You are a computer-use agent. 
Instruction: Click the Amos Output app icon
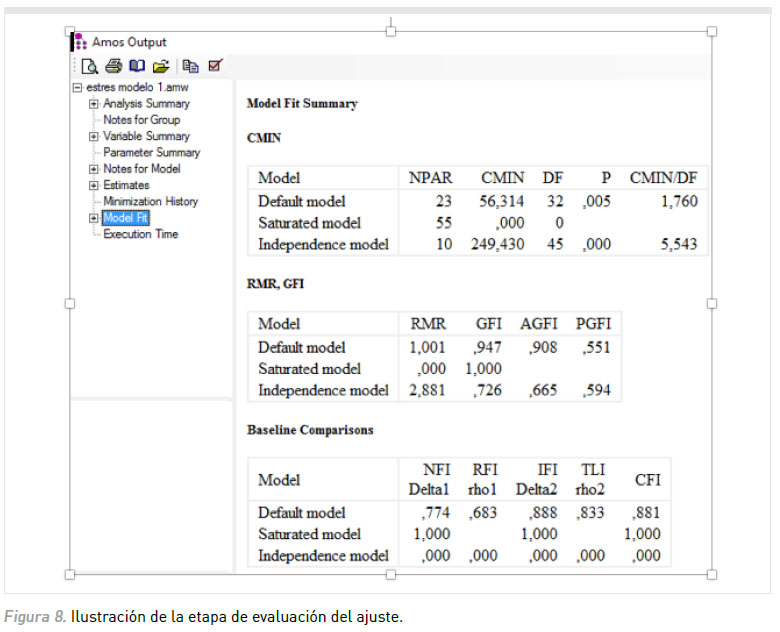81,42
